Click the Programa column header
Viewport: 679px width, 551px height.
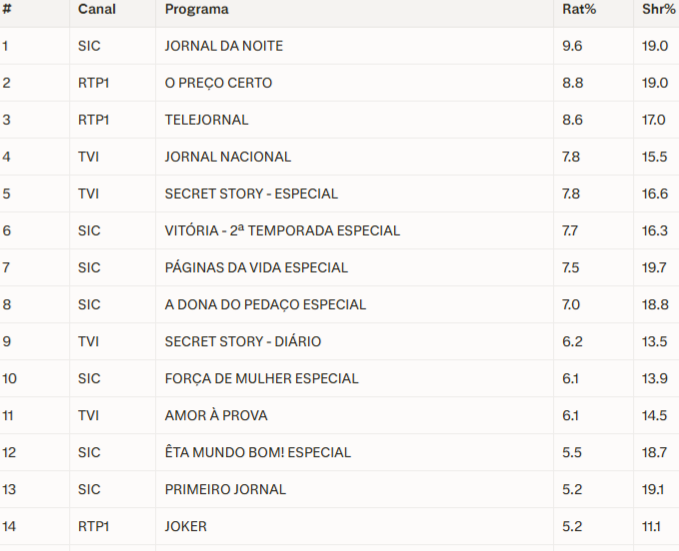(x=197, y=9)
